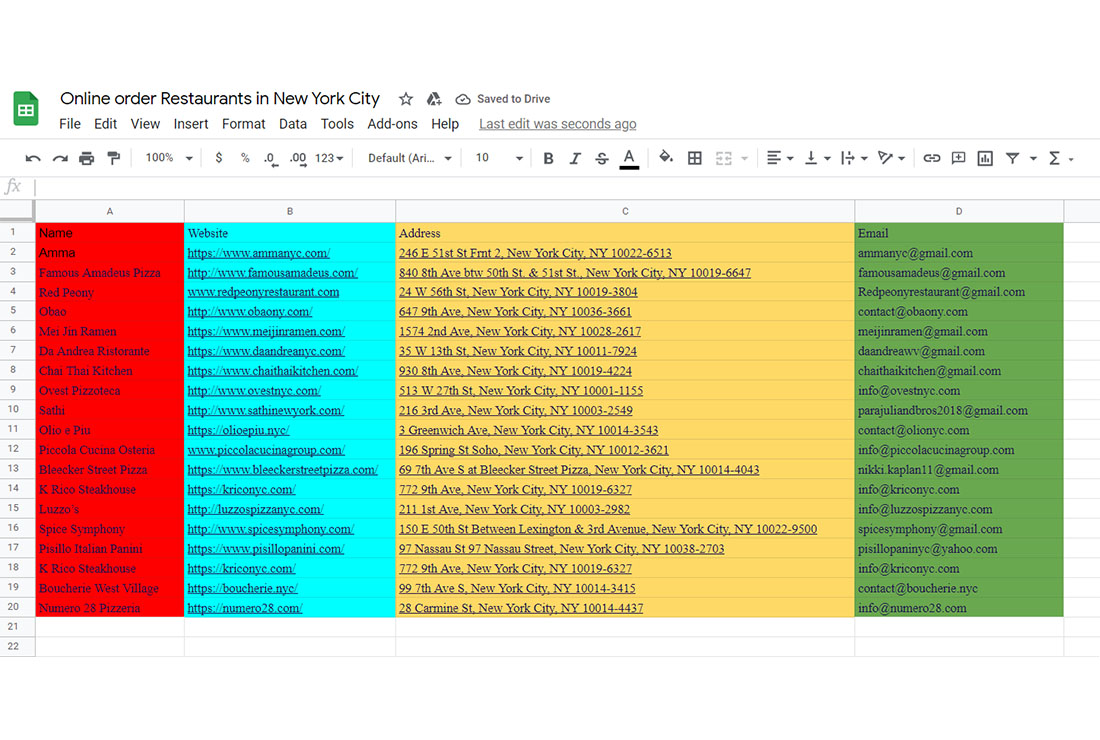The height and width of the screenshot is (740, 1100).
Task: Open the text wrapping dropdown
Action: tap(854, 159)
